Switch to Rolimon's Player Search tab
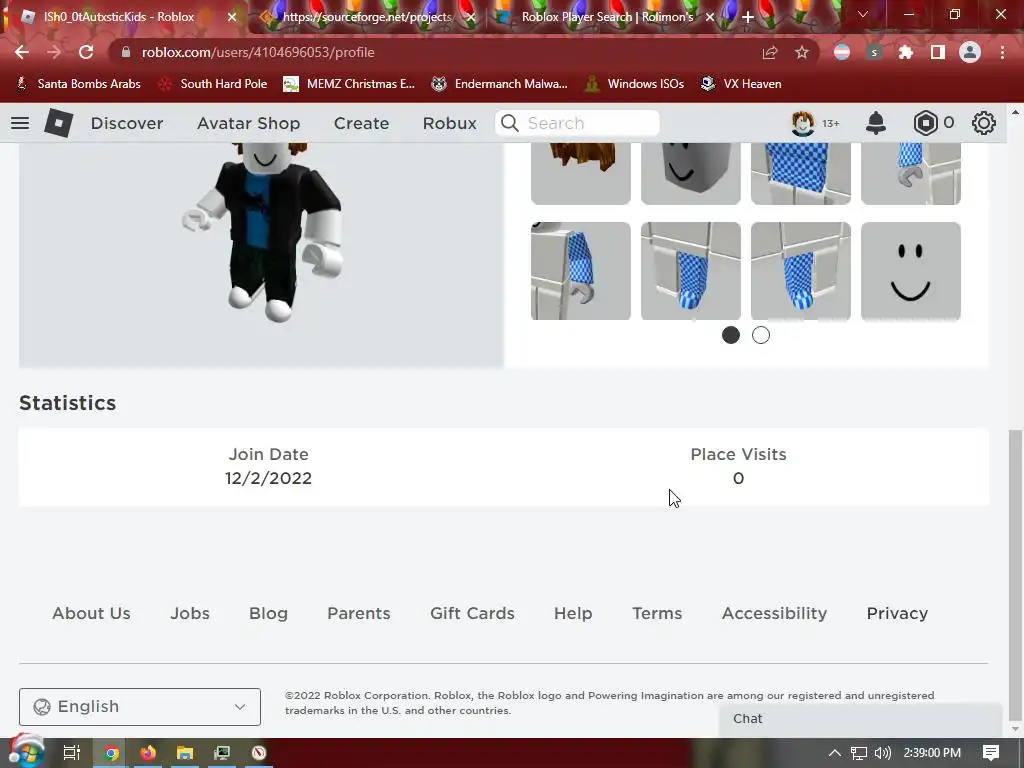 coord(607,17)
